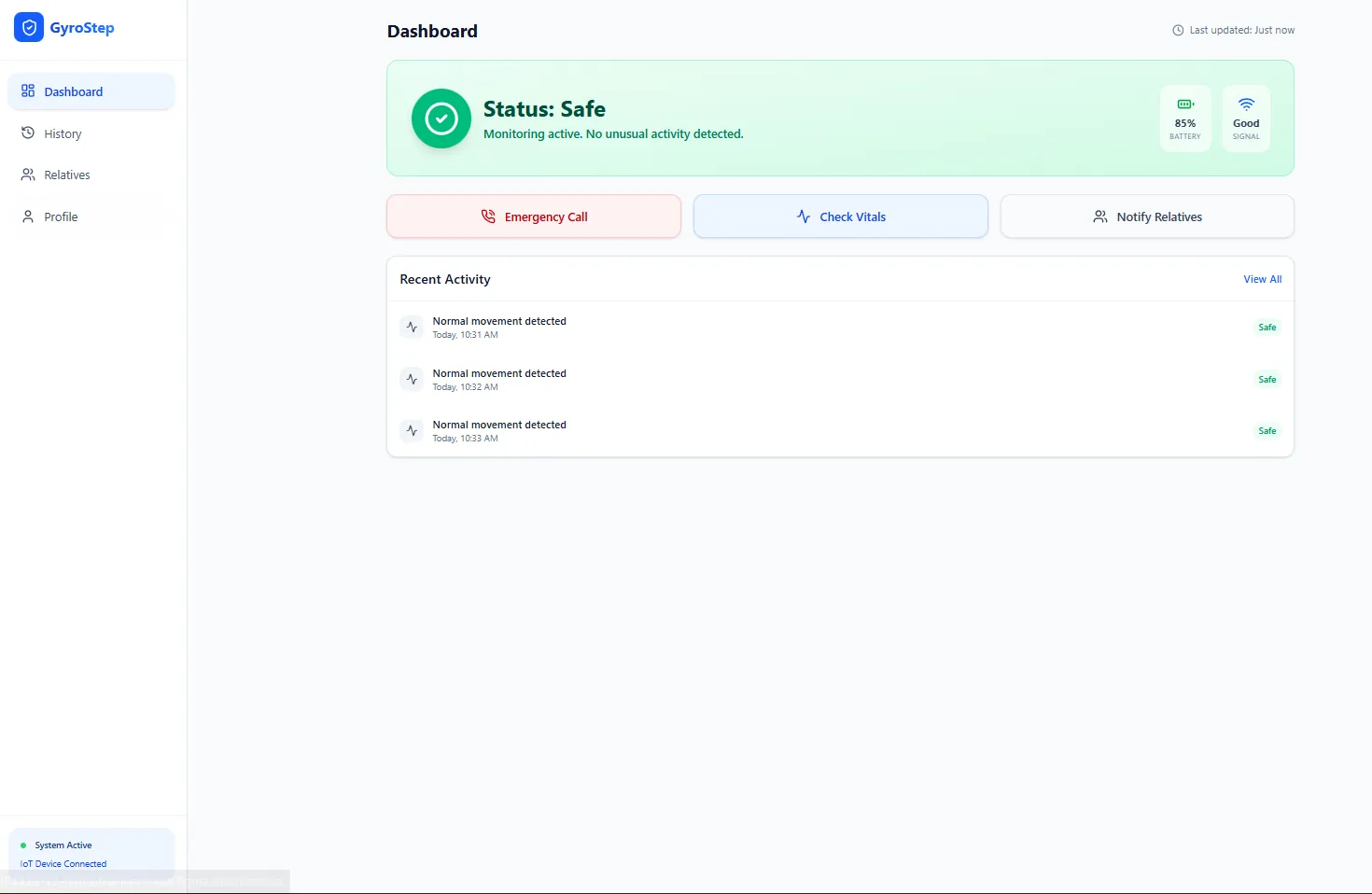This screenshot has width=1372, height=894.
Task: Open the Dashboard menu item
Action: pyautogui.click(x=91, y=91)
